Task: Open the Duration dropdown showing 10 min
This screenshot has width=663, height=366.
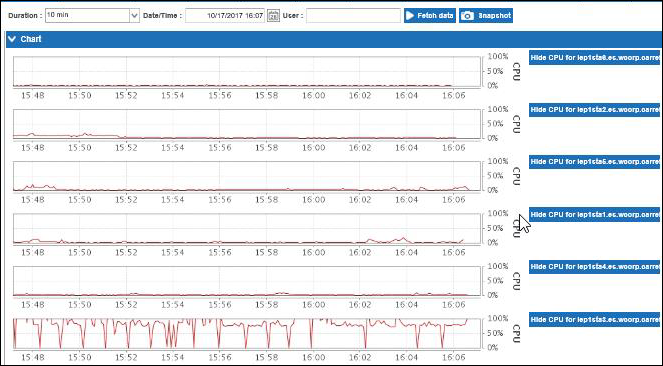Action: pos(92,16)
